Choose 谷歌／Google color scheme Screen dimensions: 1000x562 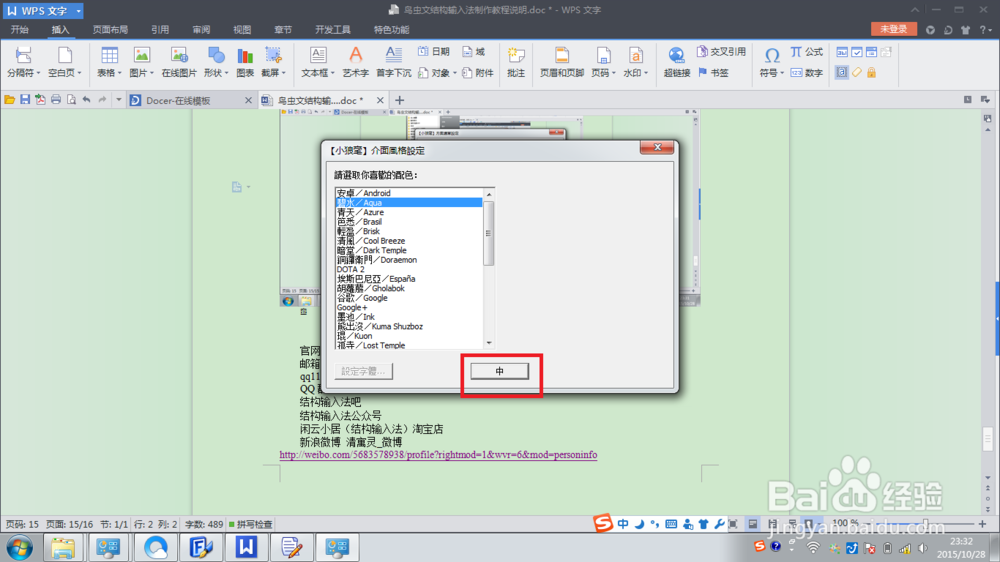coord(409,298)
